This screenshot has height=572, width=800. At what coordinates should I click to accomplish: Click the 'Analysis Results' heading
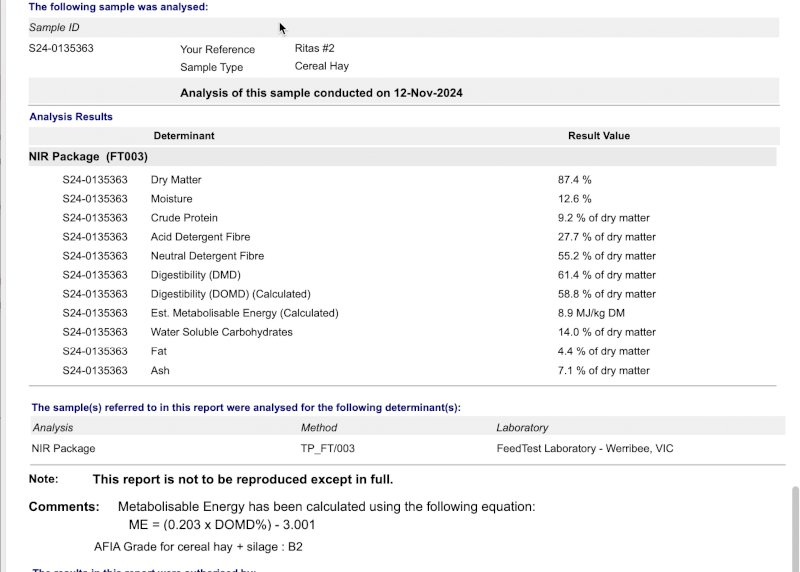71,116
